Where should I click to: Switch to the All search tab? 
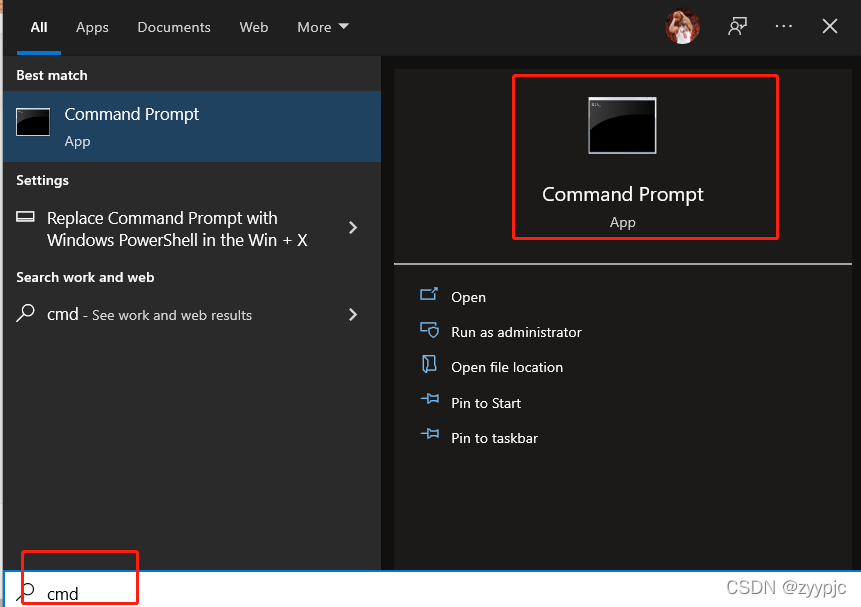coord(38,27)
